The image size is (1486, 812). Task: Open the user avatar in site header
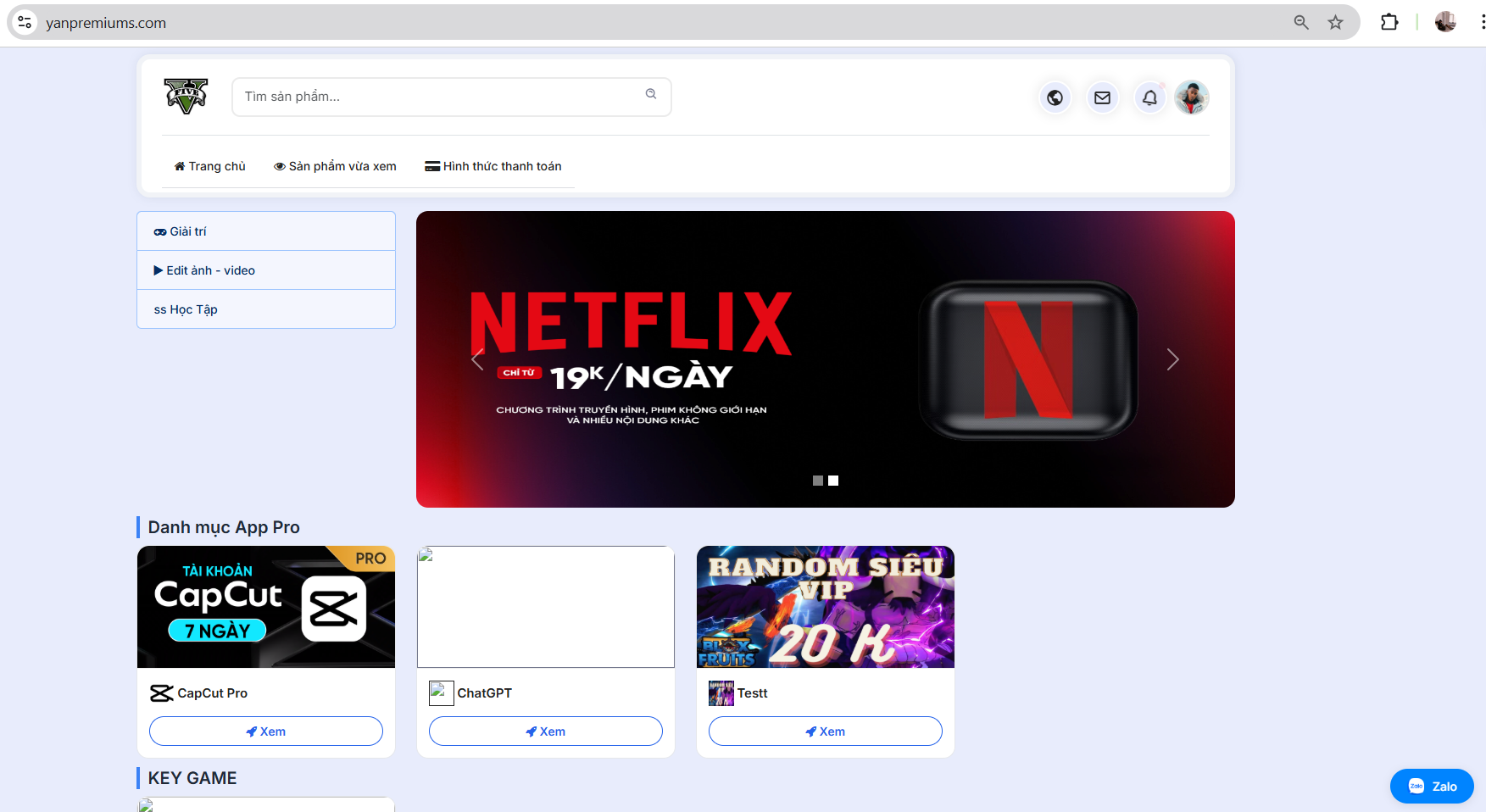(x=1192, y=97)
